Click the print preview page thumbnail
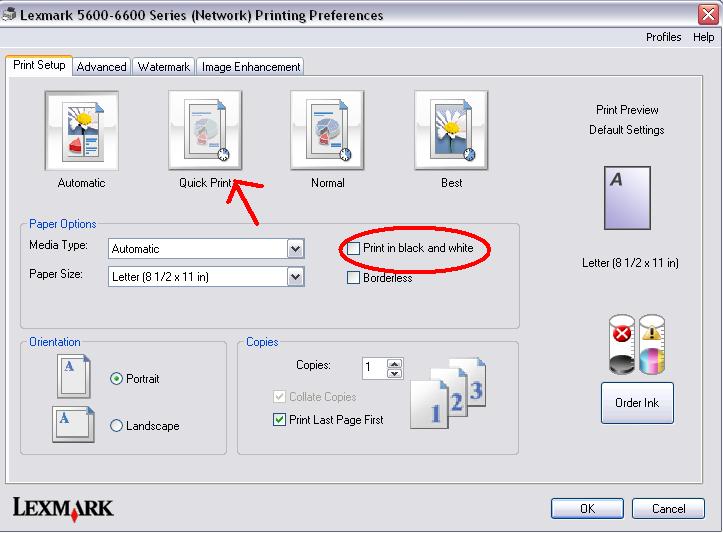Screen dimensions: 723x533 [627, 198]
